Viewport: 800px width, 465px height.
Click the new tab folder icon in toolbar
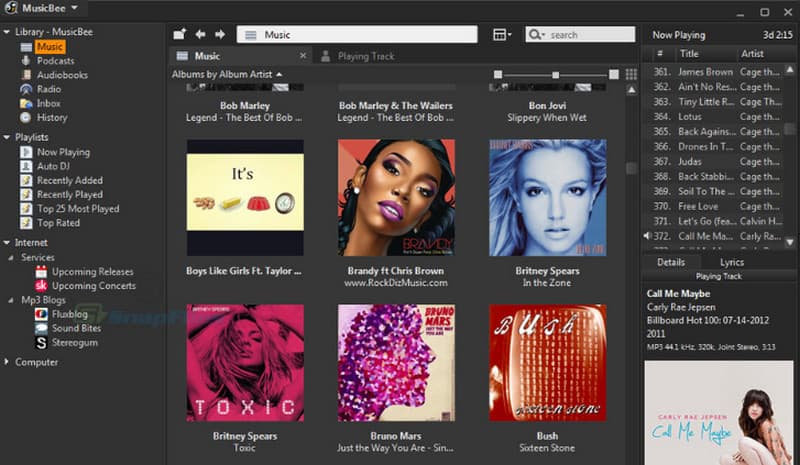(x=179, y=34)
